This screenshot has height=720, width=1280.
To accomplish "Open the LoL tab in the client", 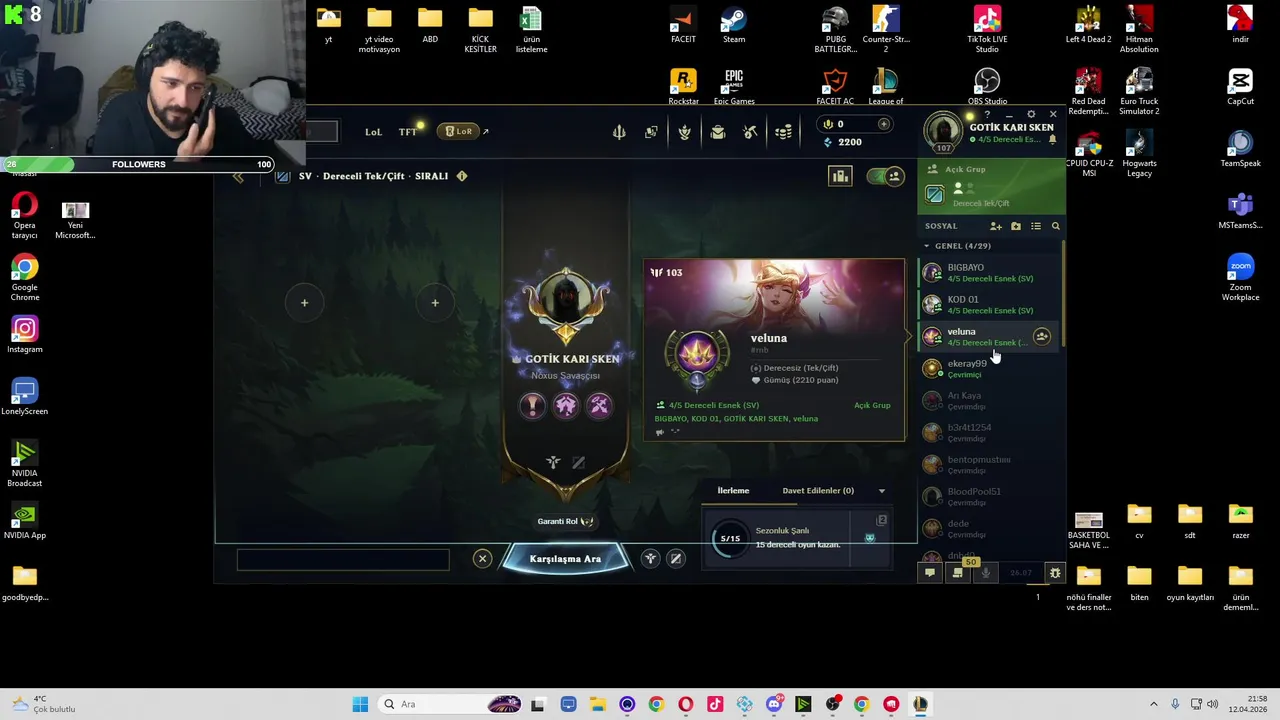I will (x=373, y=132).
